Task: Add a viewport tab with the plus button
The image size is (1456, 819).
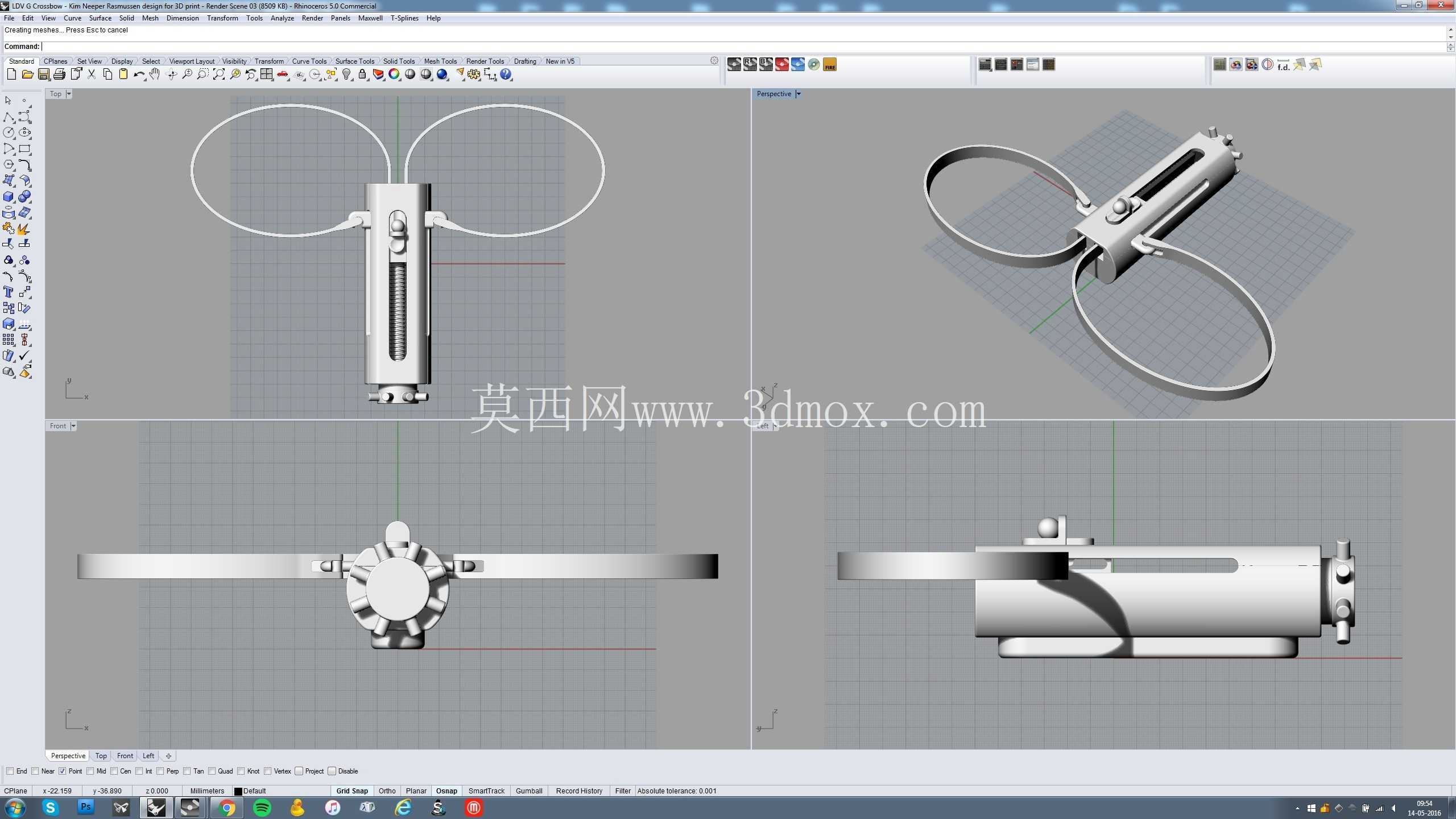Action: tap(168, 756)
